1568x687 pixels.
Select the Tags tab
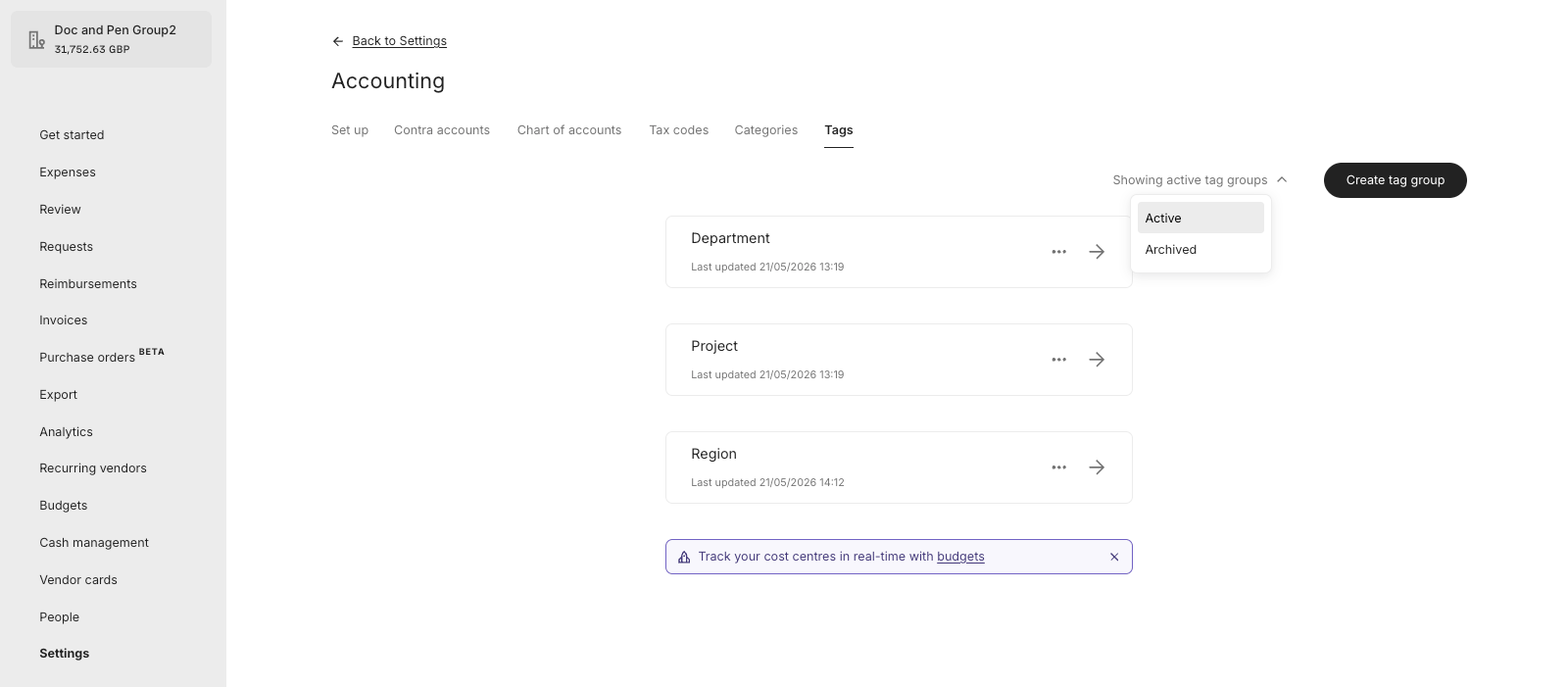click(x=839, y=130)
